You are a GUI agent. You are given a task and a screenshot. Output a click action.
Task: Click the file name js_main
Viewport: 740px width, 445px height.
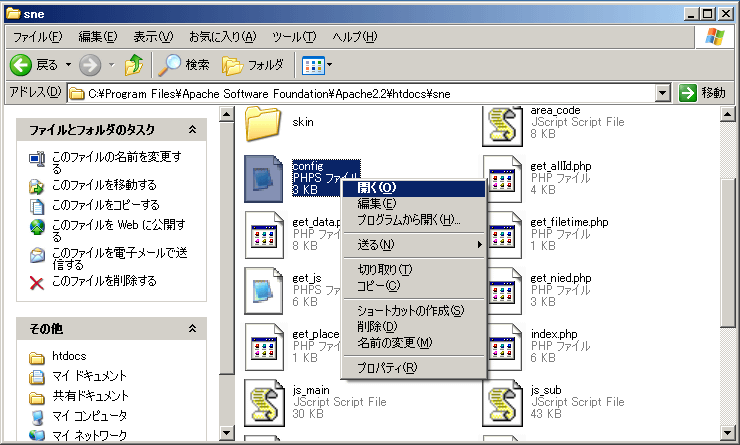point(311,390)
